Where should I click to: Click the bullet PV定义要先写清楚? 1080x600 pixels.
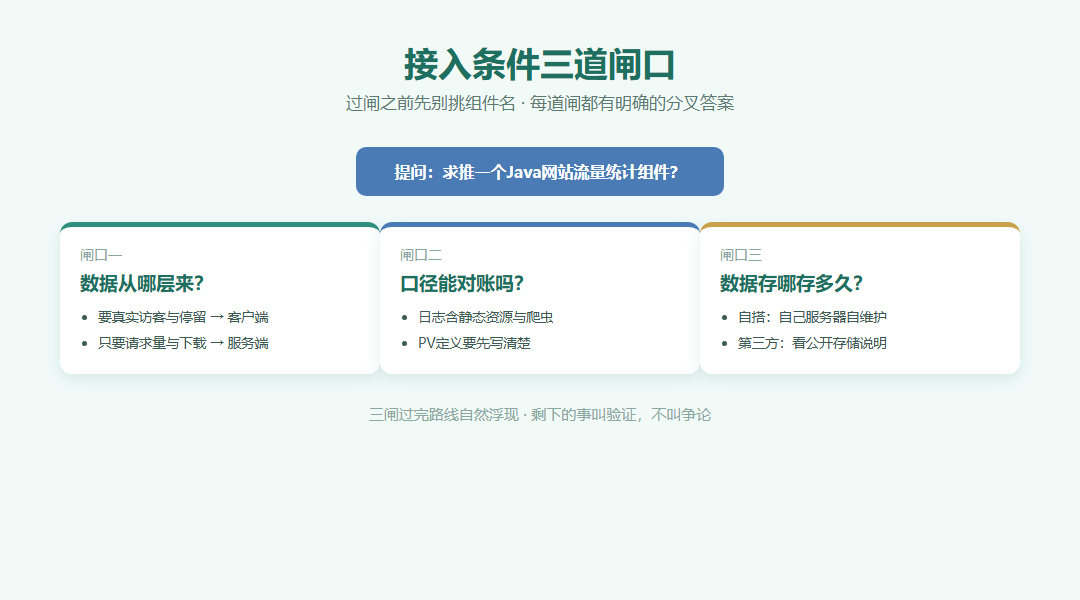[475, 343]
